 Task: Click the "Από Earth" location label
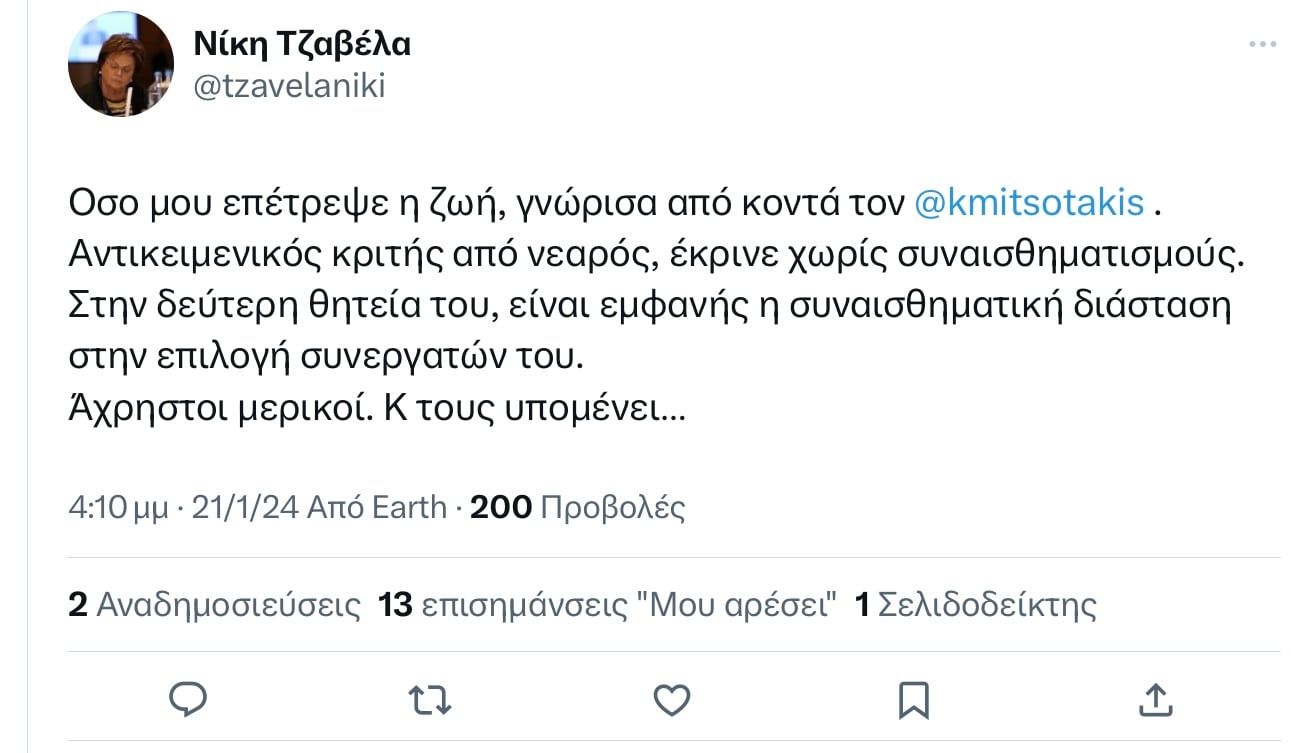click(376, 507)
